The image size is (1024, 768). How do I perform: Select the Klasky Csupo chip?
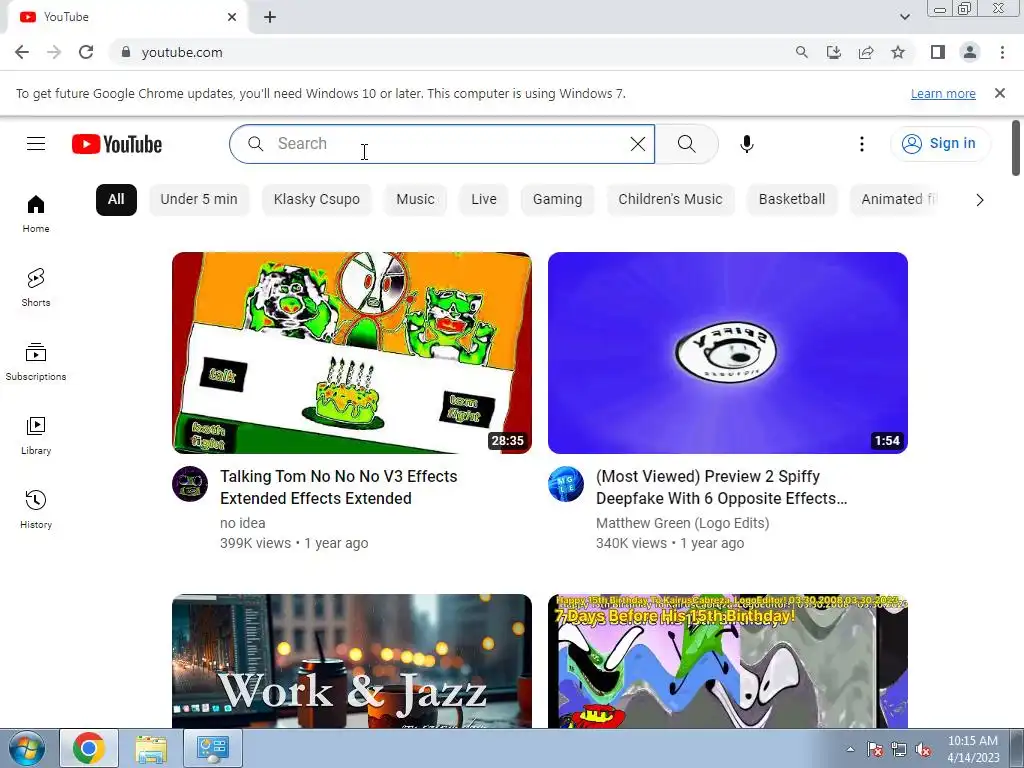point(317,200)
